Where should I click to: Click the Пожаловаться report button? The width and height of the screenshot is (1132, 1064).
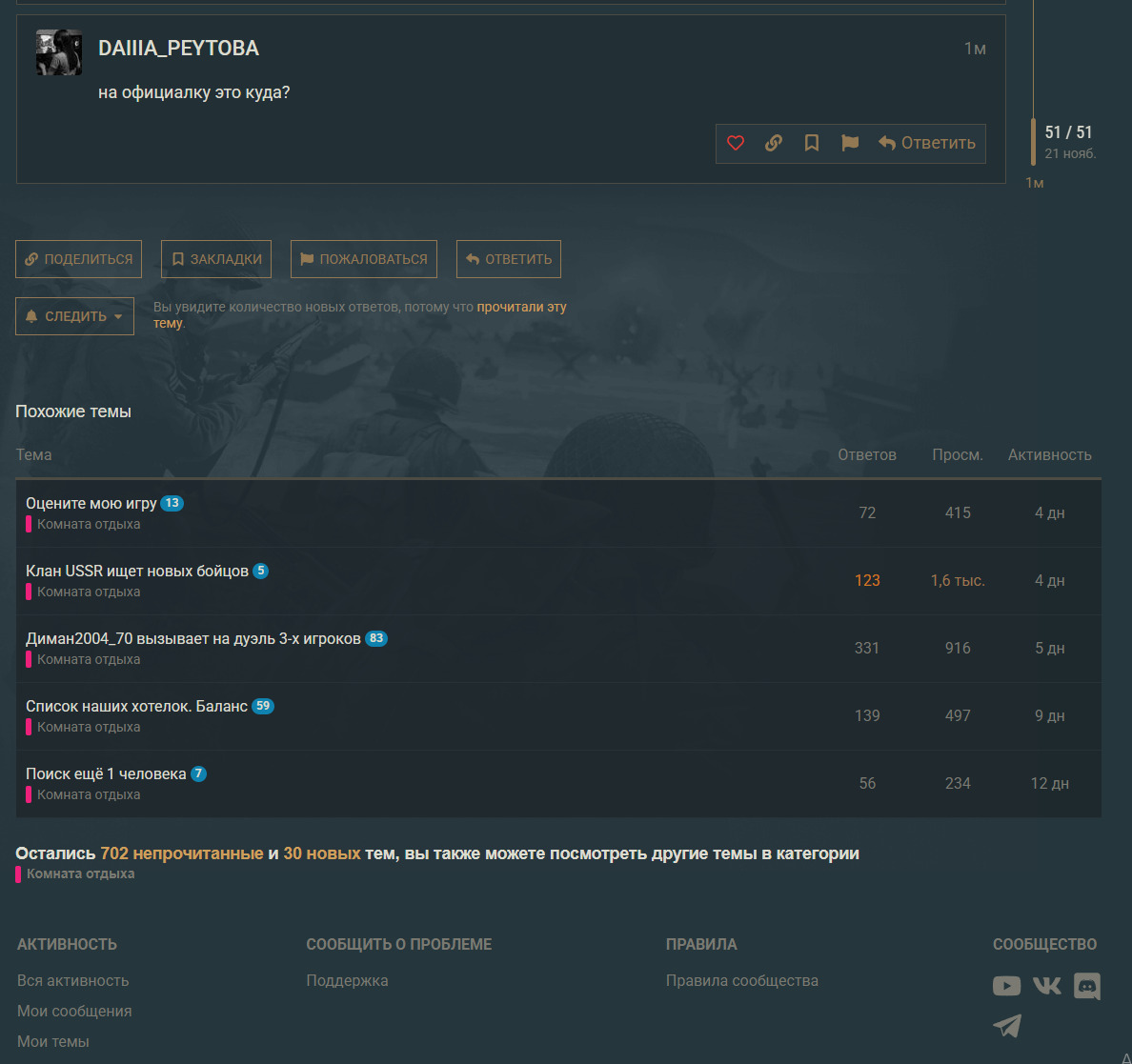(x=363, y=259)
